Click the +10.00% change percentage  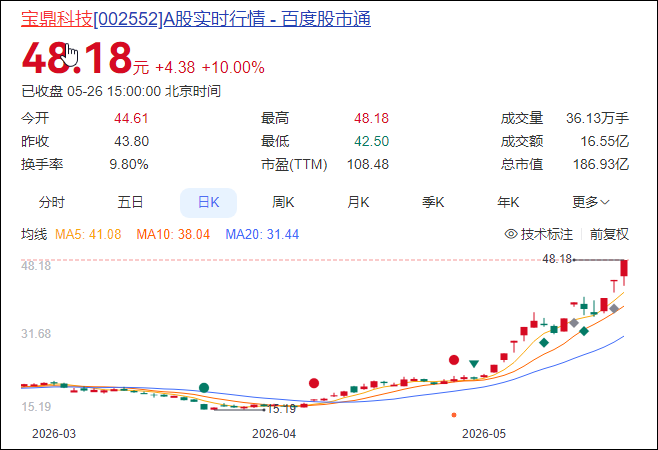tap(233, 68)
